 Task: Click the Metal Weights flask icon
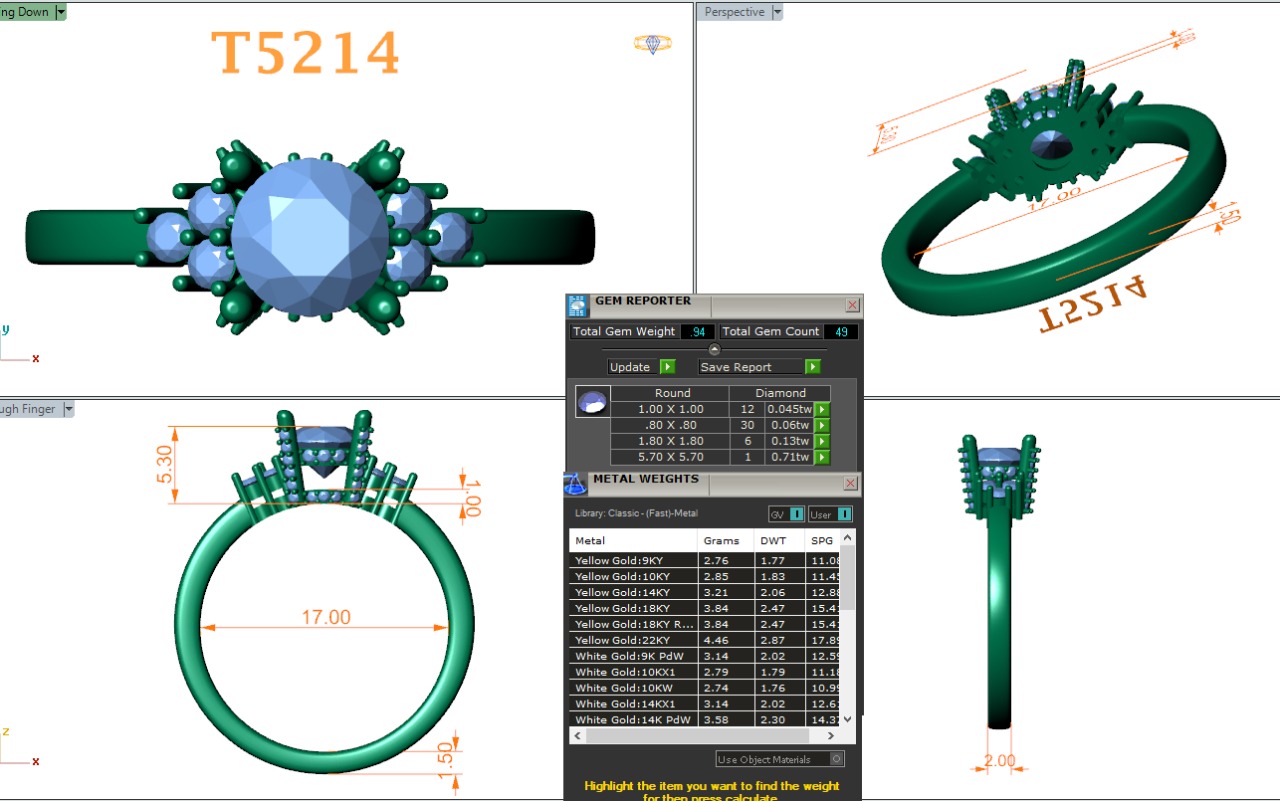[575, 484]
